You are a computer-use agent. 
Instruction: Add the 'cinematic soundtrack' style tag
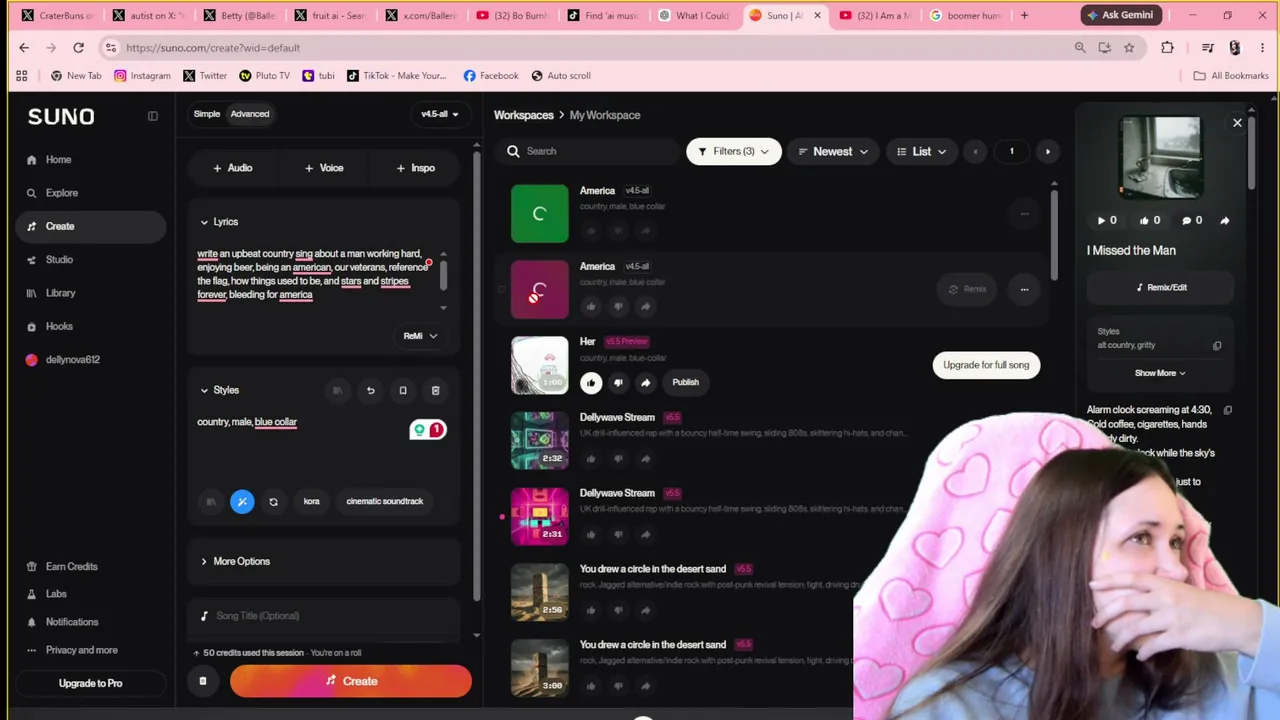385,502
